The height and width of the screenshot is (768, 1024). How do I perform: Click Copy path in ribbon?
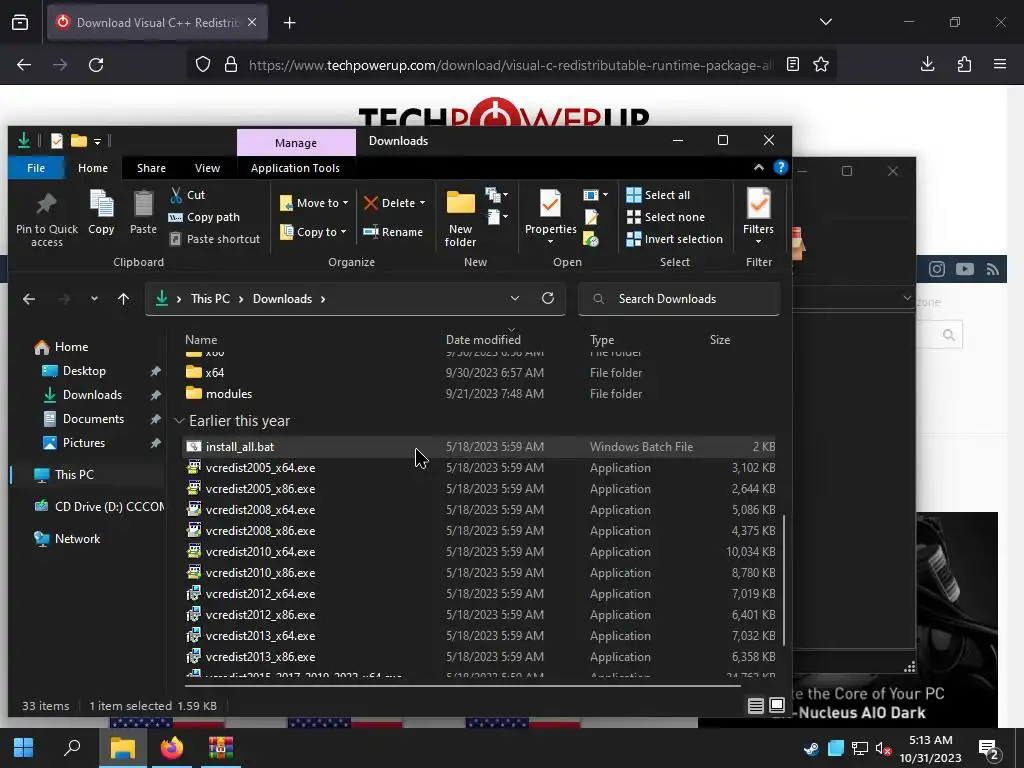pos(204,217)
